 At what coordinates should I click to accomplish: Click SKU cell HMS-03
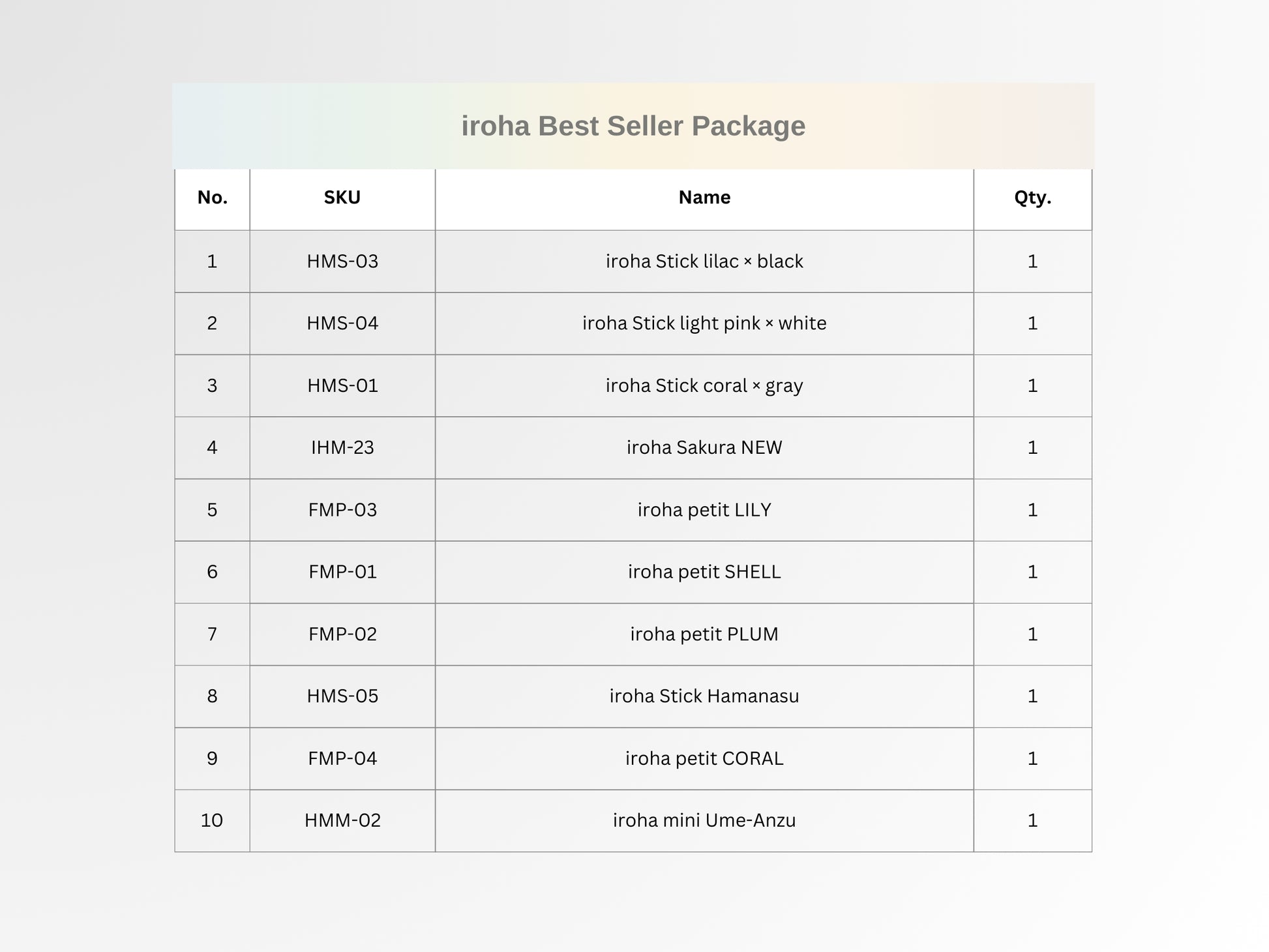tap(342, 261)
